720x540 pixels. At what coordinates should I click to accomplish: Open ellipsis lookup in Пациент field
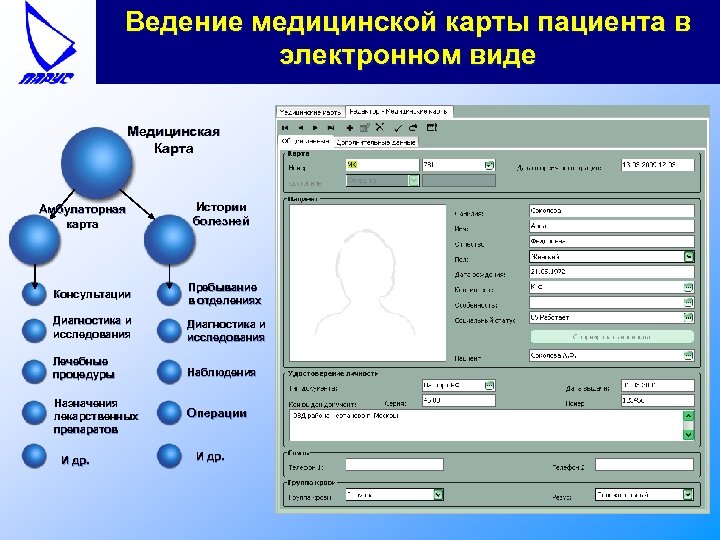(688, 355)
